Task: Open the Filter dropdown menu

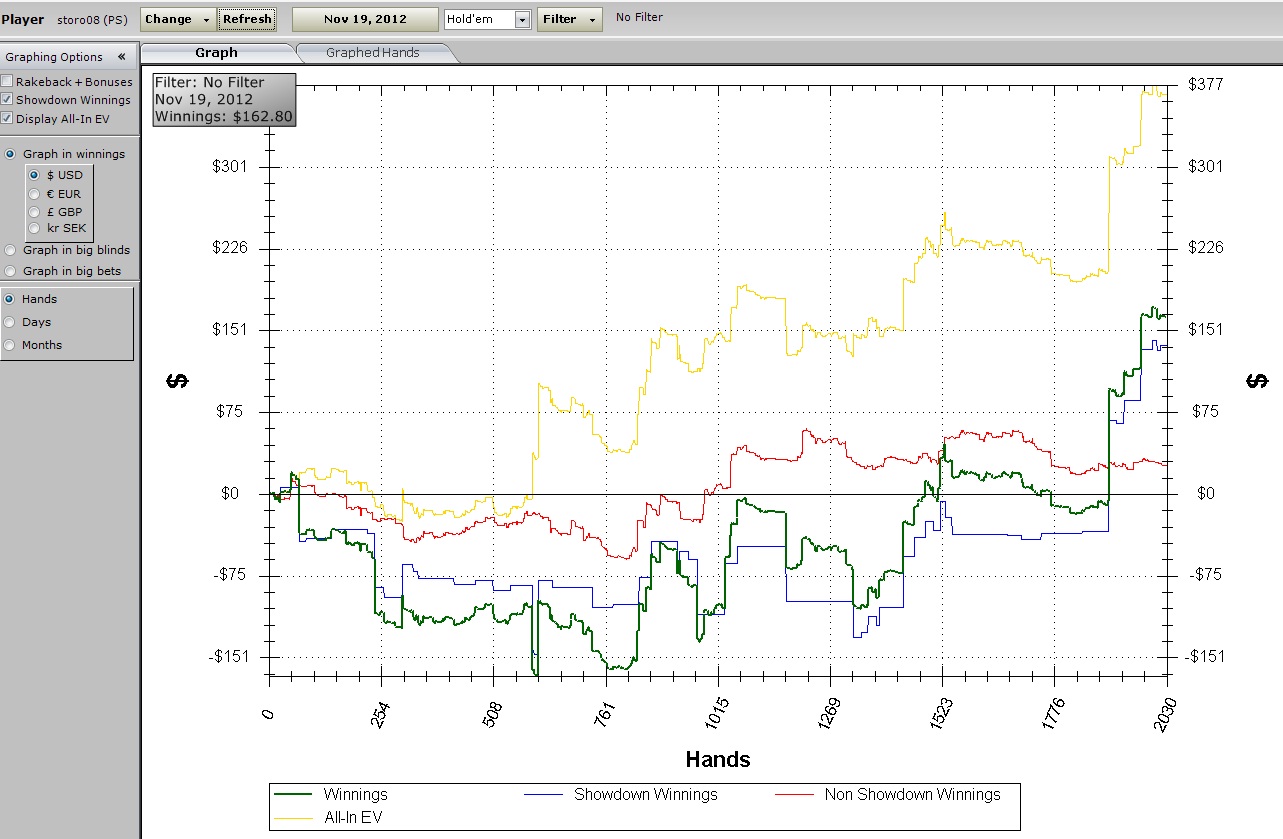Action: click(x=569, y=19)
